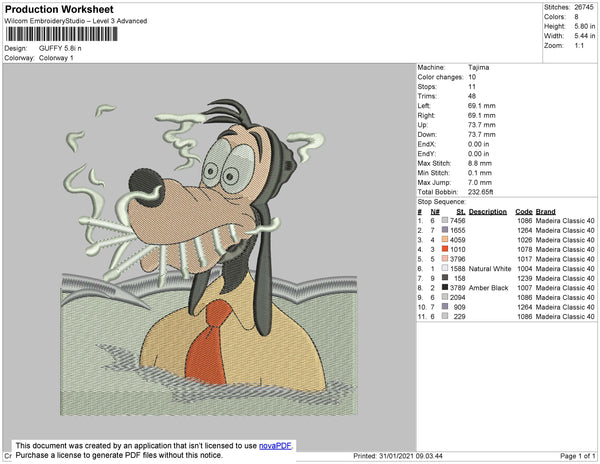This screenshot has width=600, height=464.
Task: Click the Code column header
Action: point(524,212)
